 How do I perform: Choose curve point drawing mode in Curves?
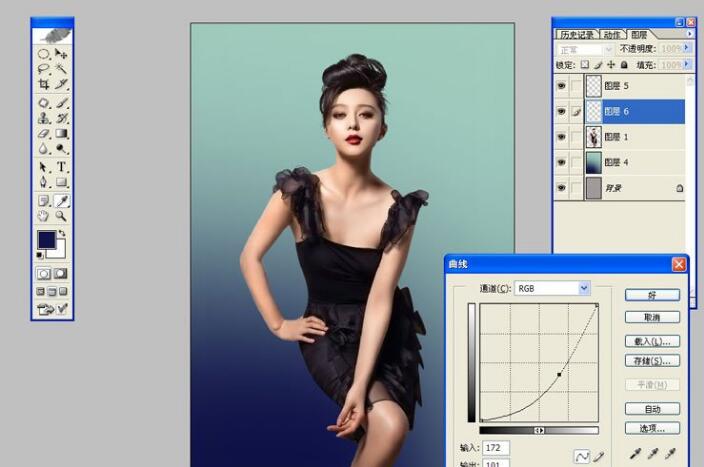[x=582, y=457]
